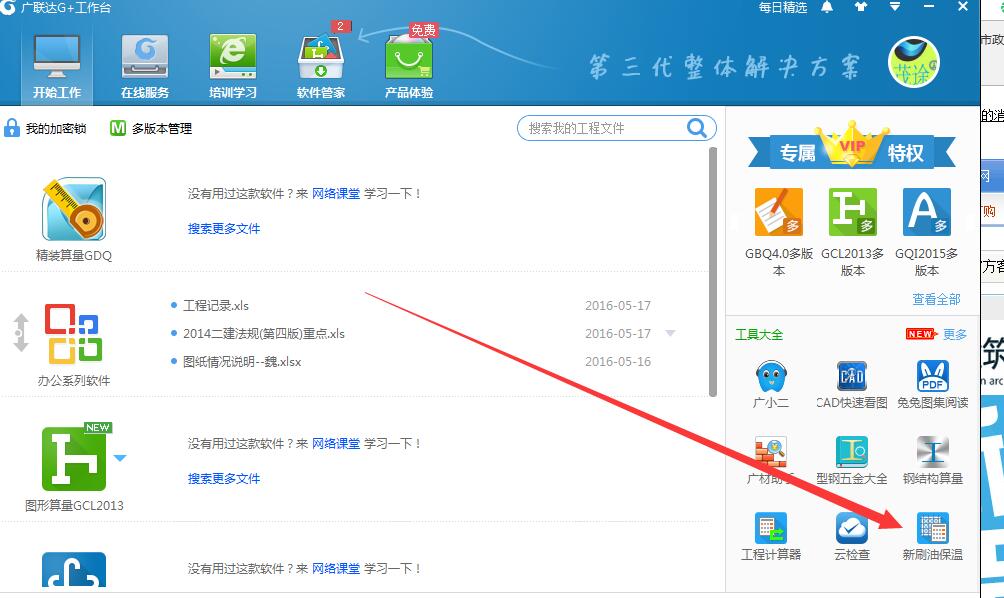This screenshot has height=598, width=1004.
Task: Open the title bar dropdown menu arrow
Action: coord(895,6)
